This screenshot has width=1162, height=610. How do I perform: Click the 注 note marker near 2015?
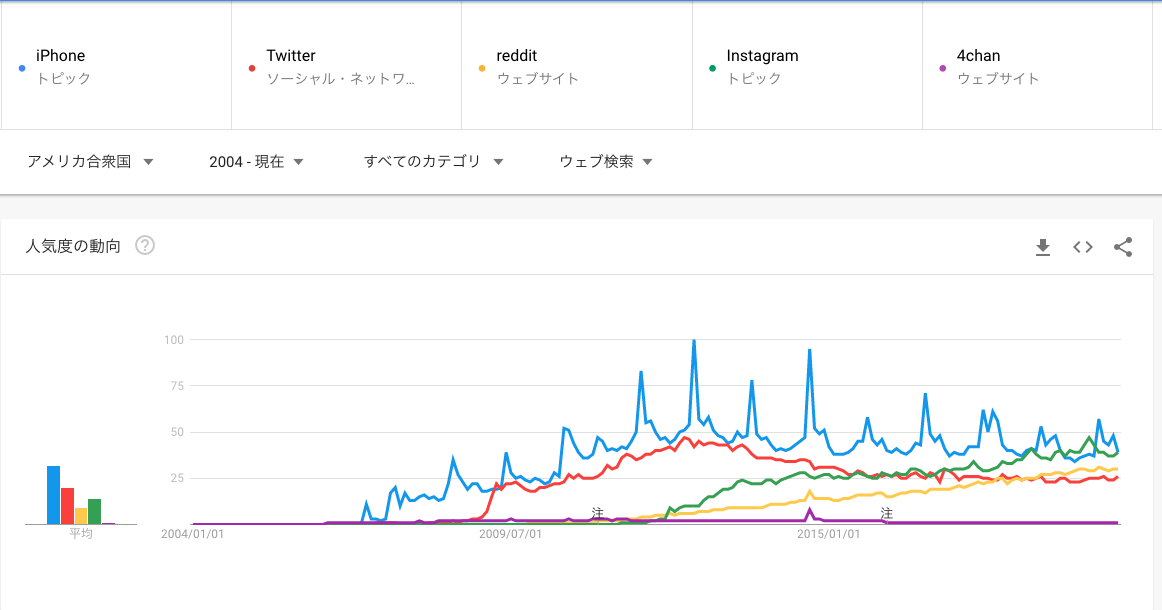(886, 513)
